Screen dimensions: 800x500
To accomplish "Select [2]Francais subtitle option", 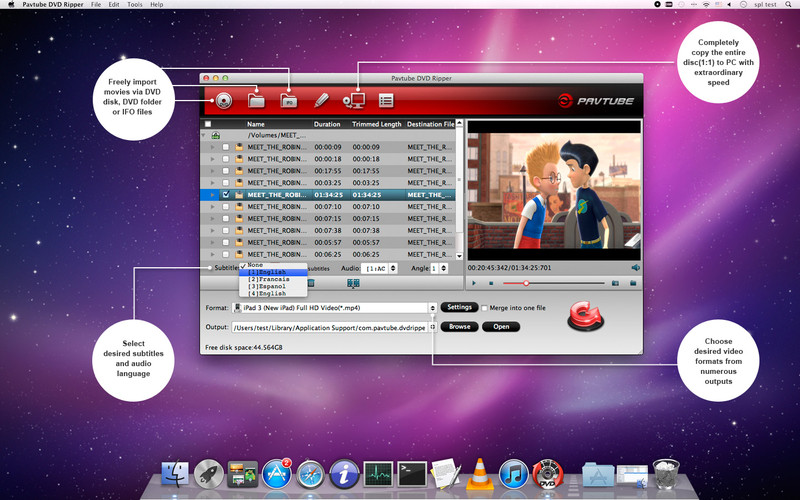I will (x=273, y=279).
